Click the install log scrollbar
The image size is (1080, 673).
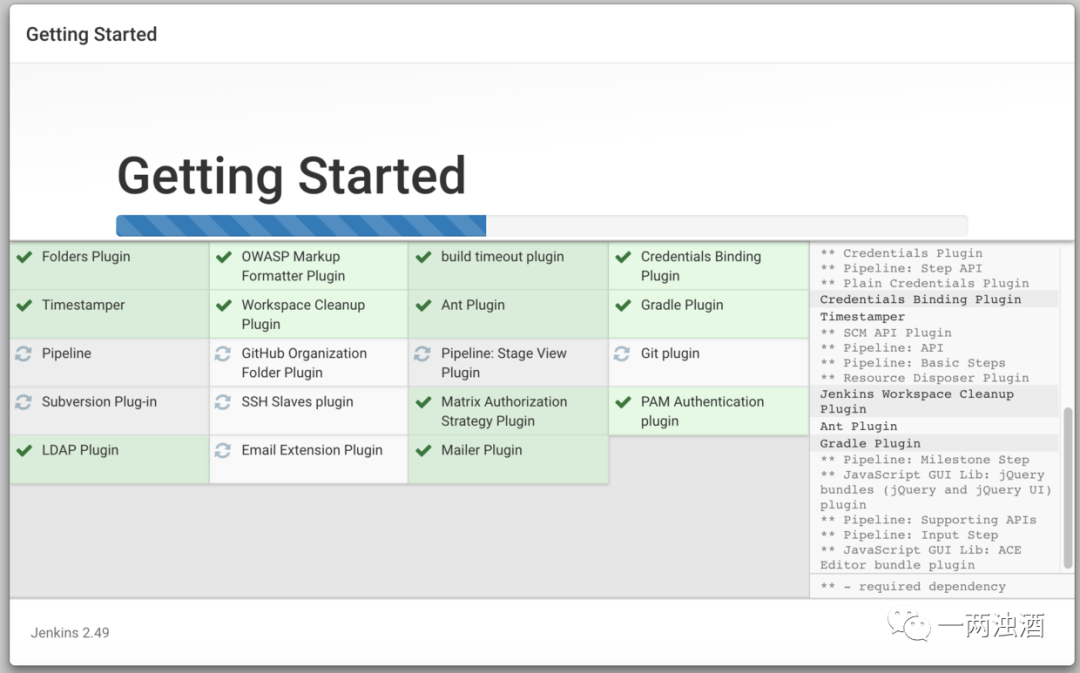pos(1068,488)
